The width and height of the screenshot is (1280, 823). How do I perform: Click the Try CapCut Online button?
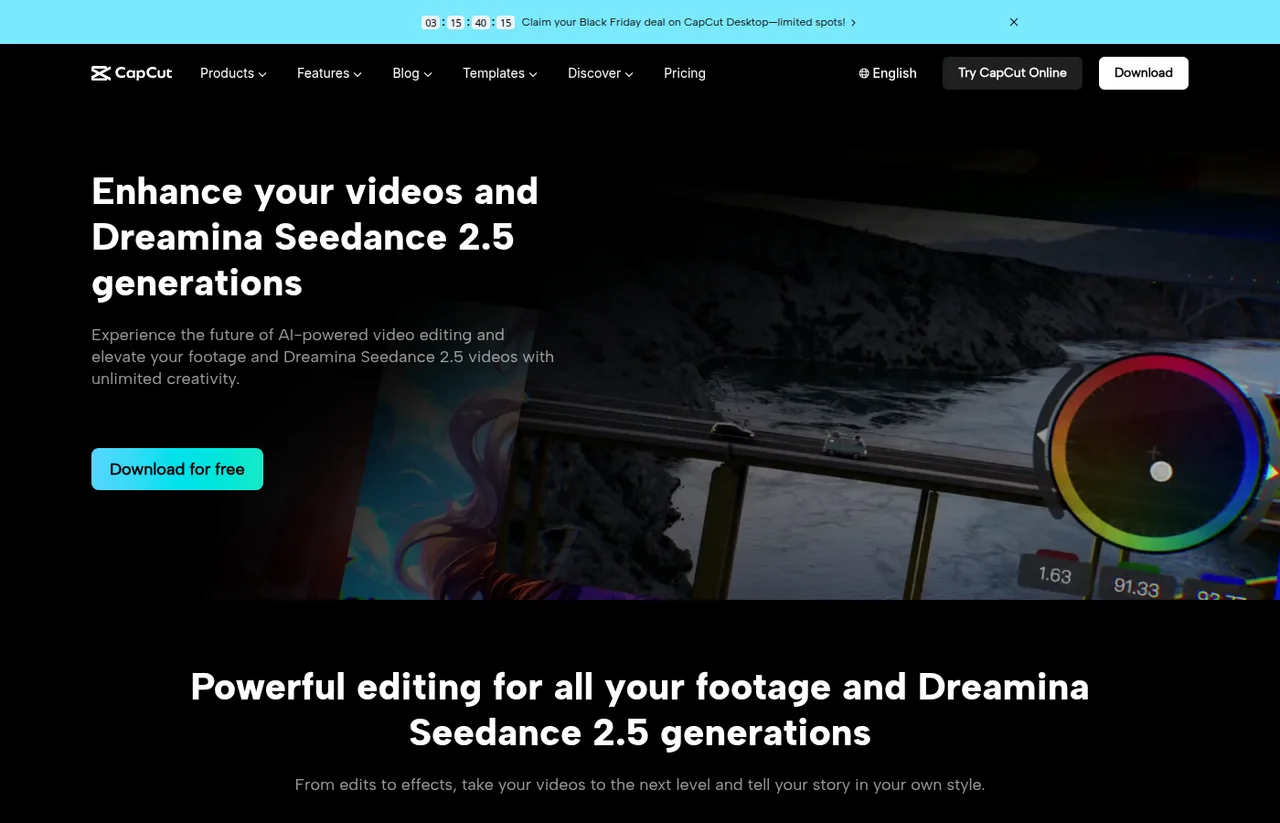click(1012, 73)
